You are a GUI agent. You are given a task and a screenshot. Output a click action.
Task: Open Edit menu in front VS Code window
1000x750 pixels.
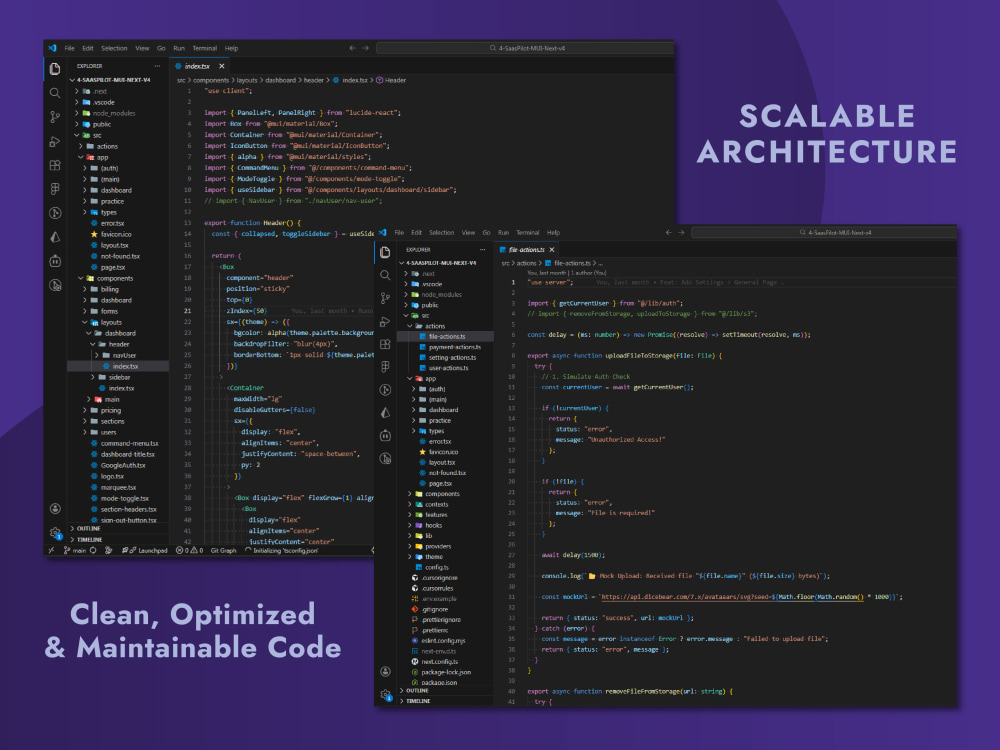coord(416,232)
